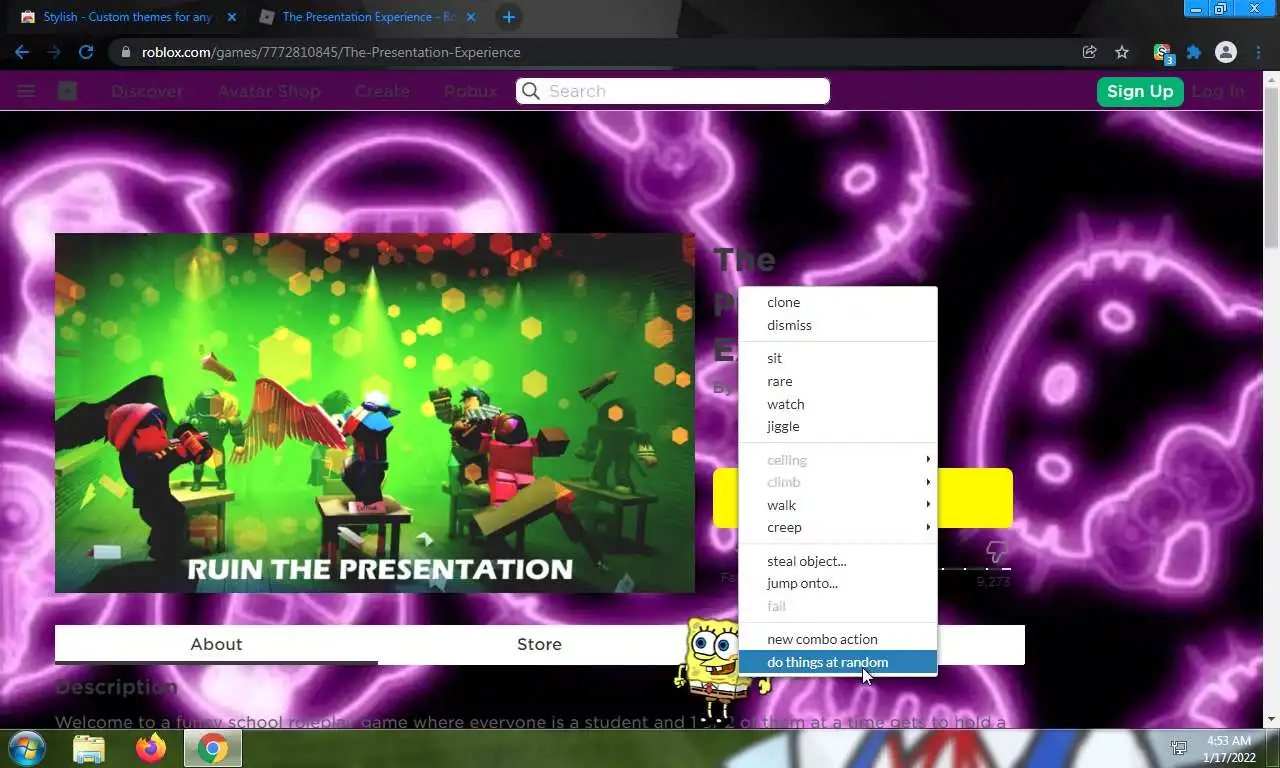Screen dimensions: 1280x768
Task: Click the share page icon in address bar
Action: pos(1090,52)
